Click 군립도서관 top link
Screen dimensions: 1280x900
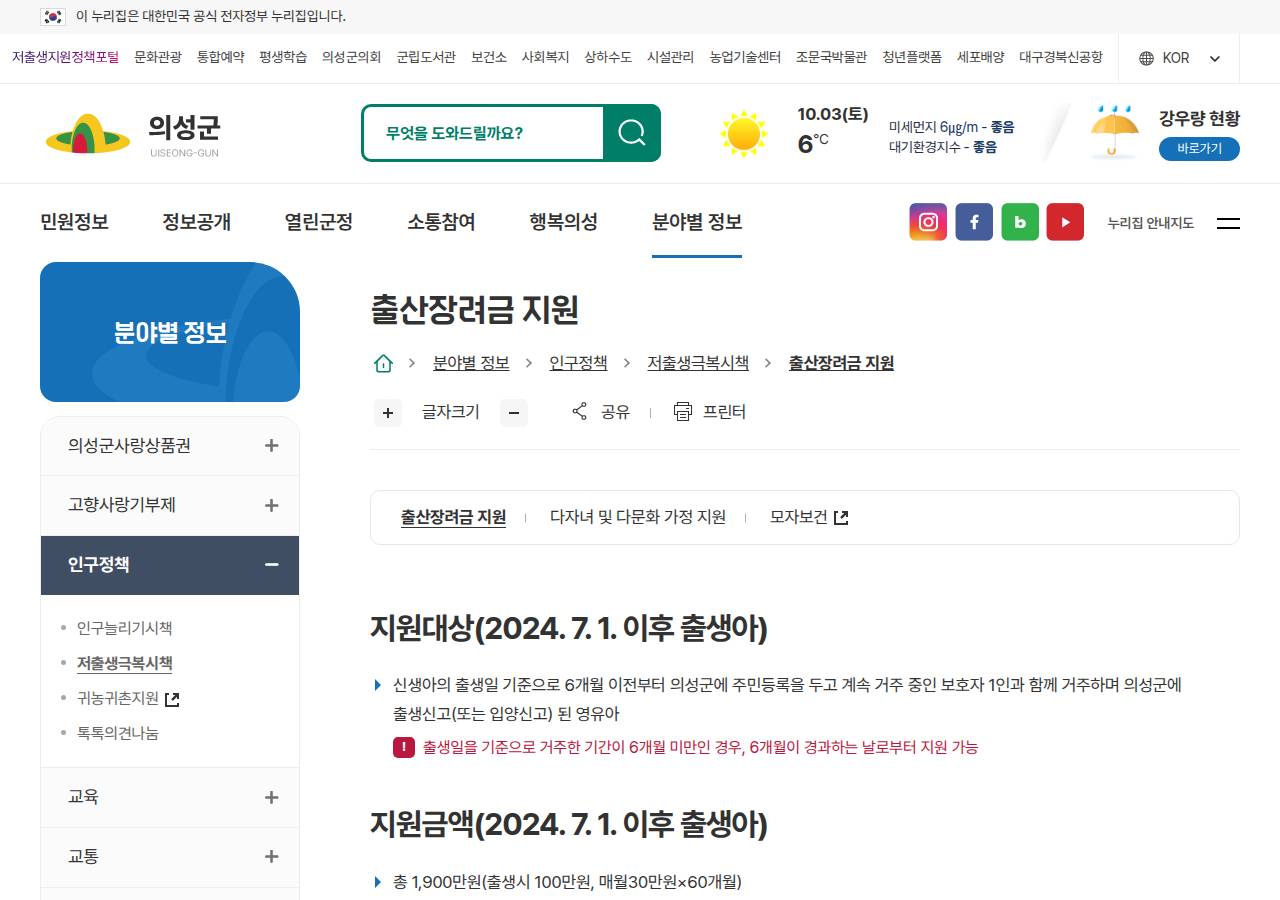(426, 58)
